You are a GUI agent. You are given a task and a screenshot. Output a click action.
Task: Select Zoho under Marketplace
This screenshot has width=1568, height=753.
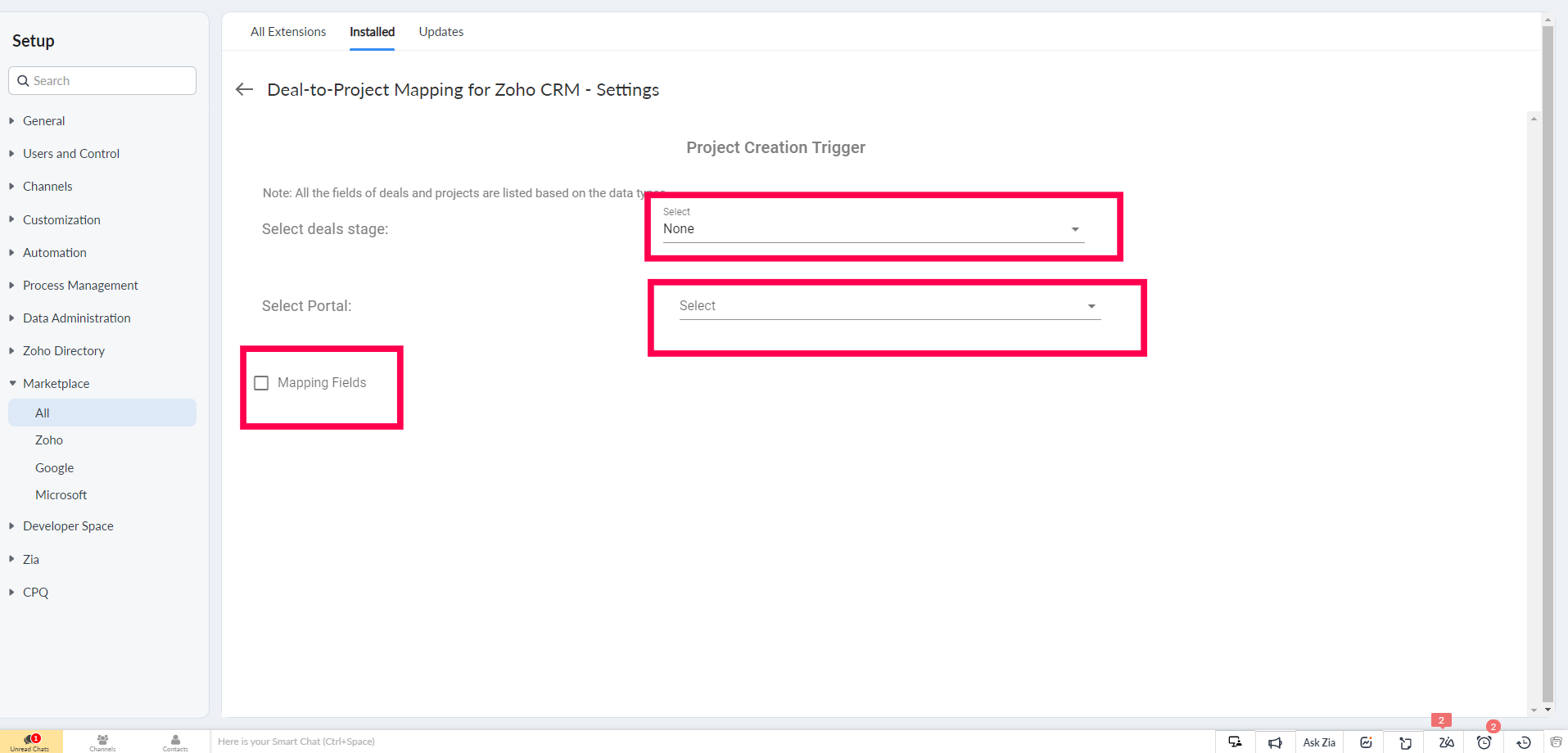pos(49,440)
